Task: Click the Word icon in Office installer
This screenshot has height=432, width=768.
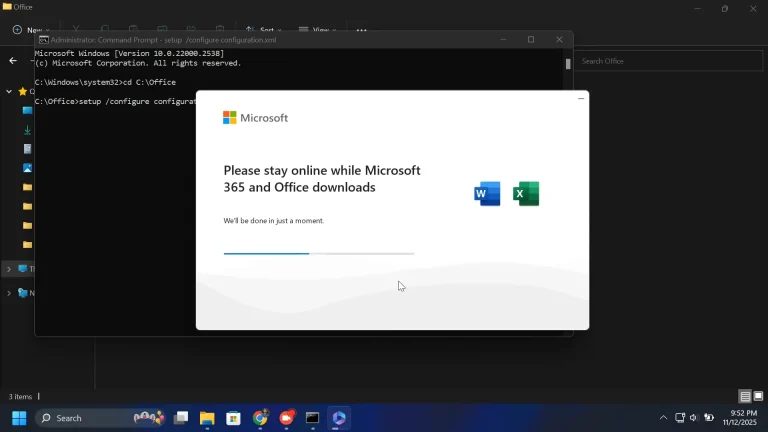Action: coord(487,193)
